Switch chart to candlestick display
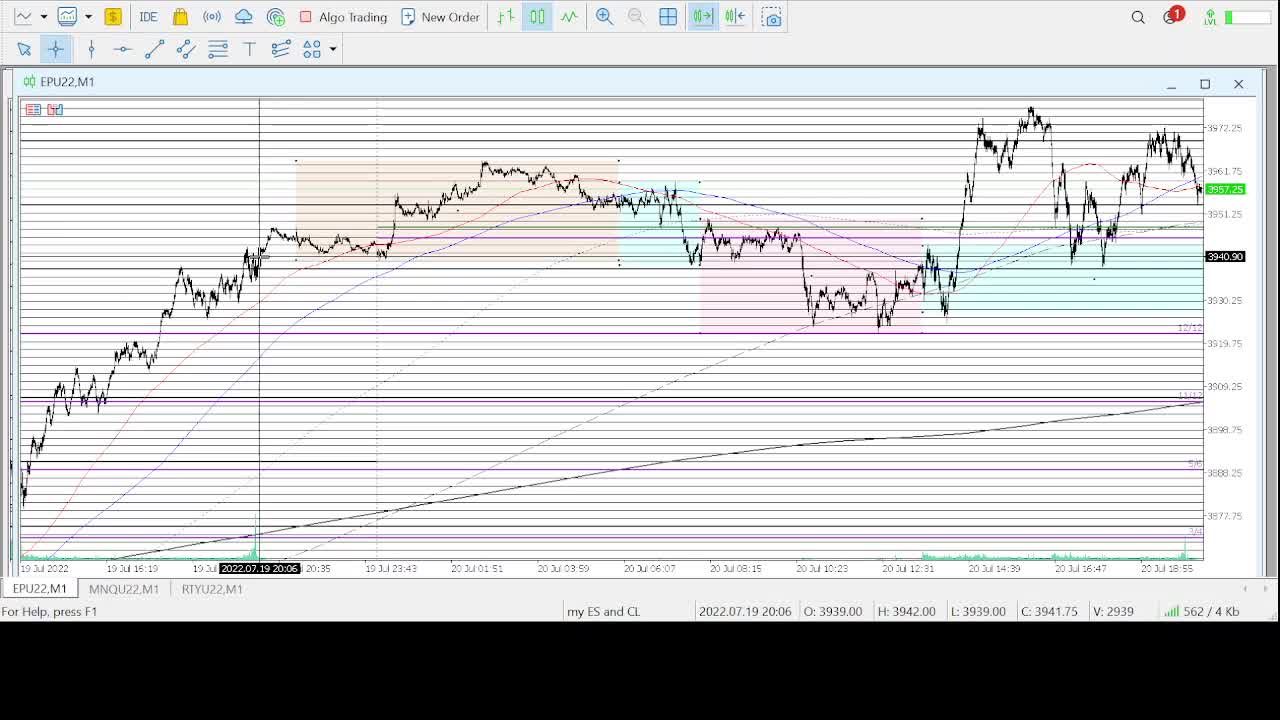 point(537,17)
